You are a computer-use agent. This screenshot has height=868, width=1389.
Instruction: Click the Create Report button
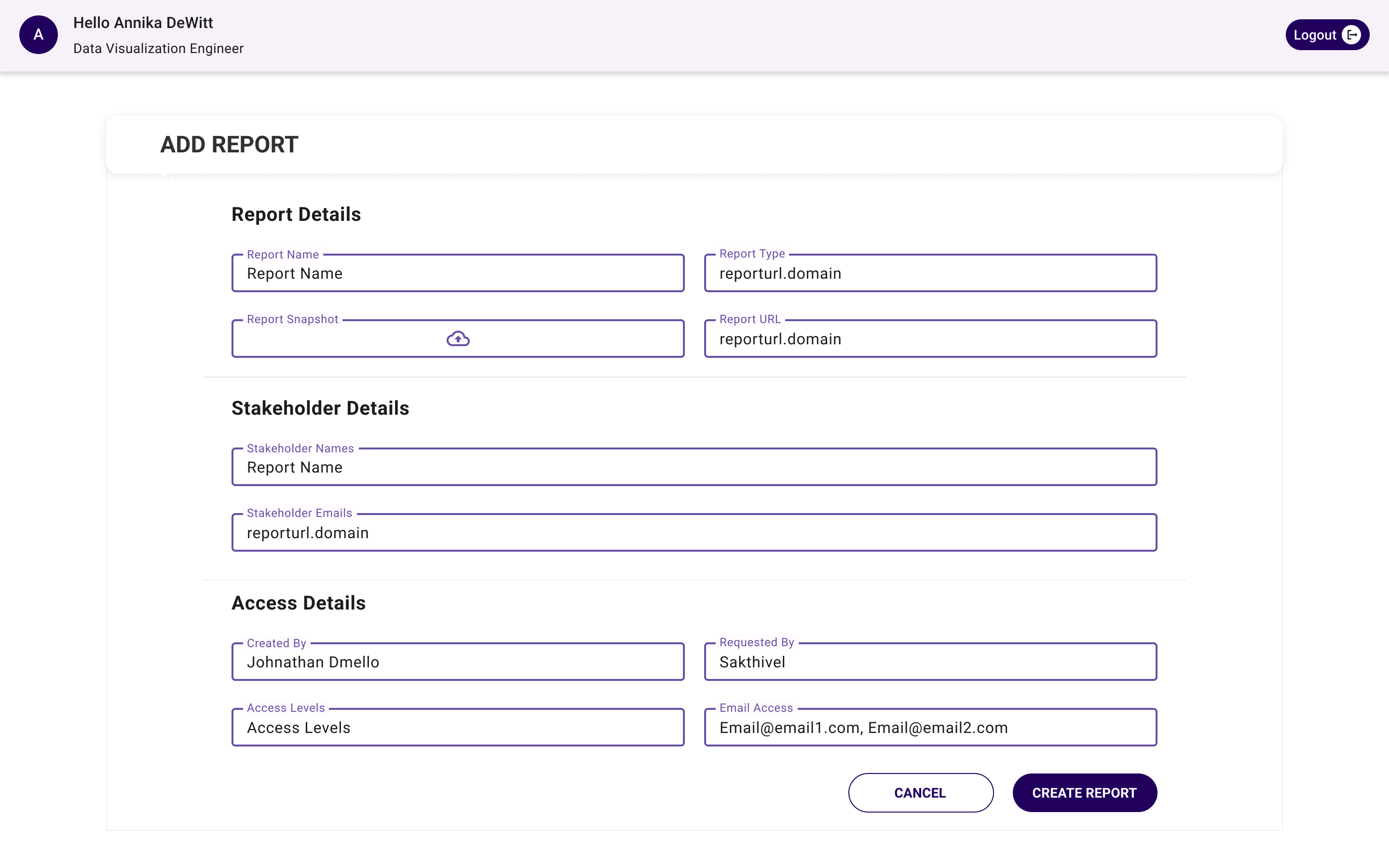[1084, 793]
